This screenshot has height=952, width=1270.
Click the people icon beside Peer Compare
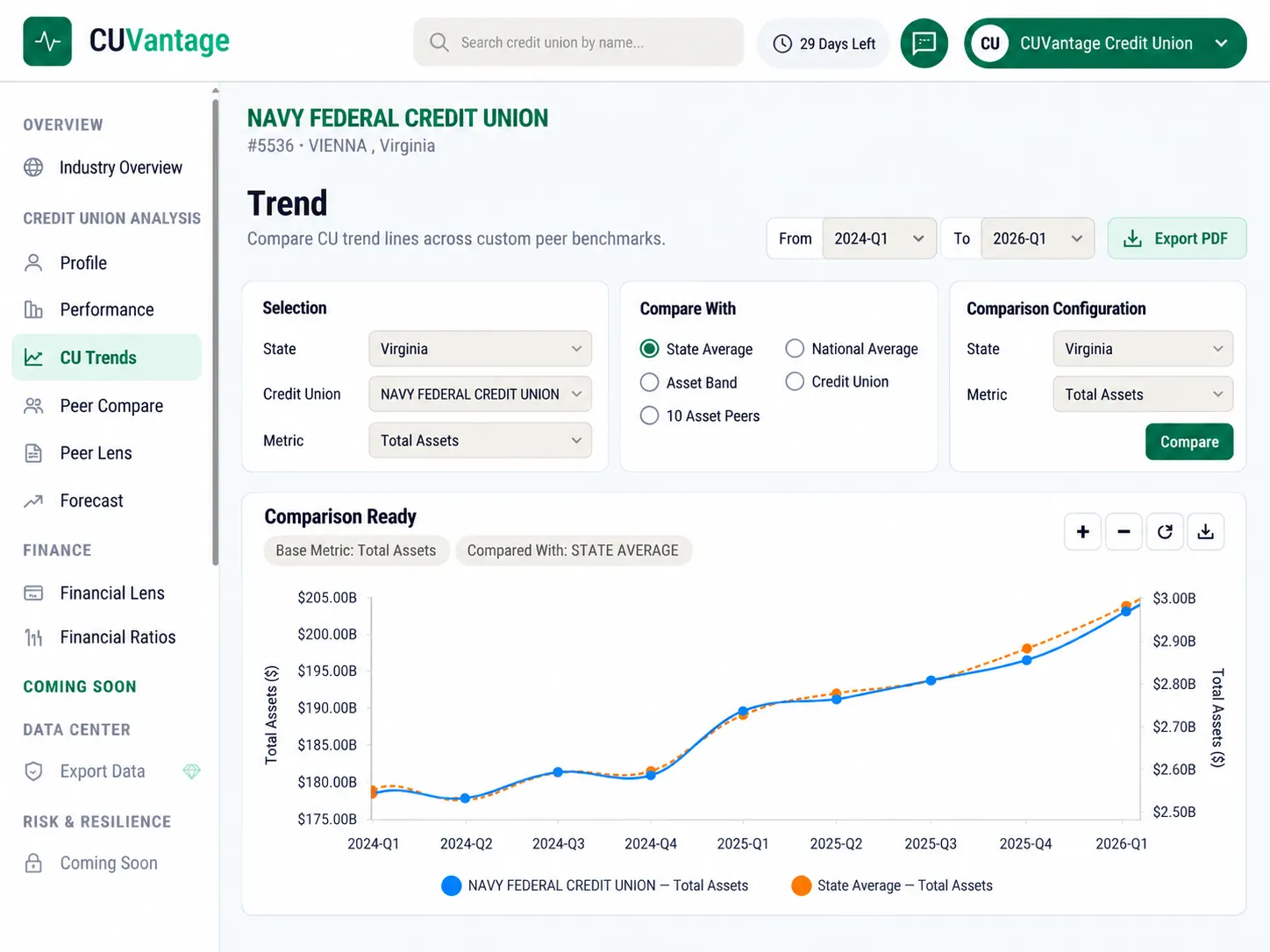point(33,406)
